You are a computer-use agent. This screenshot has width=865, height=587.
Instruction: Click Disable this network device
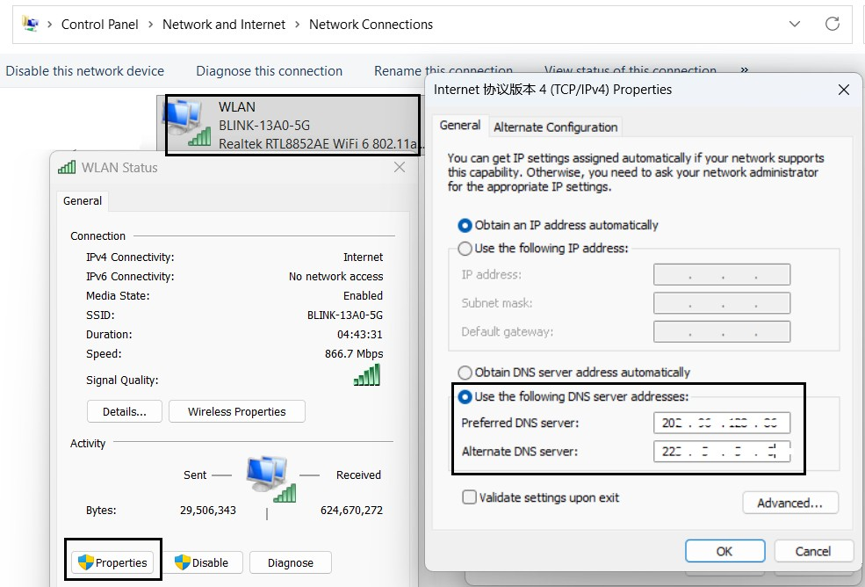click(x=85, y=71)
